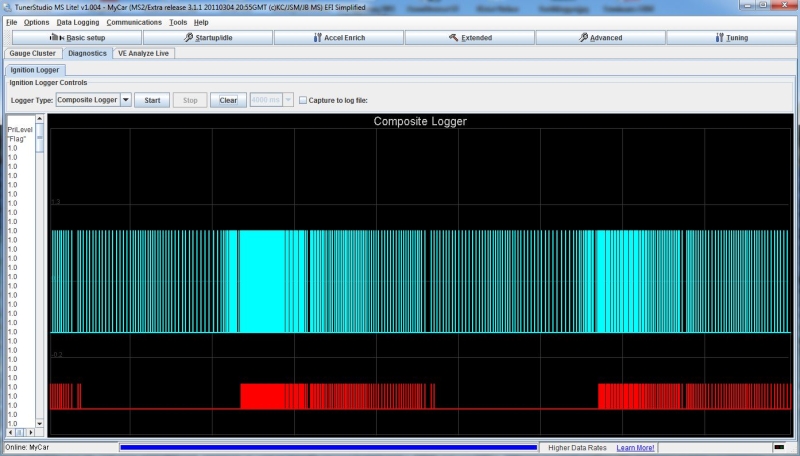Screen dimensions: 800x456
Task: Expand the disabled 4000 ms interval dropdown
Action: [289, 100]
